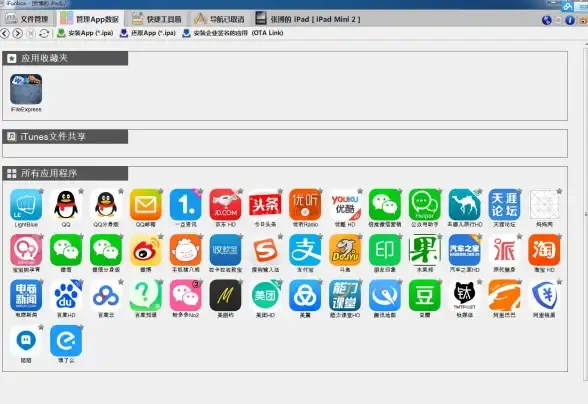Image resolution: width=588 pixels, height=404 pixels.
Task: Toggle favorite star on 百度云 app
Action: coord(121,282)
